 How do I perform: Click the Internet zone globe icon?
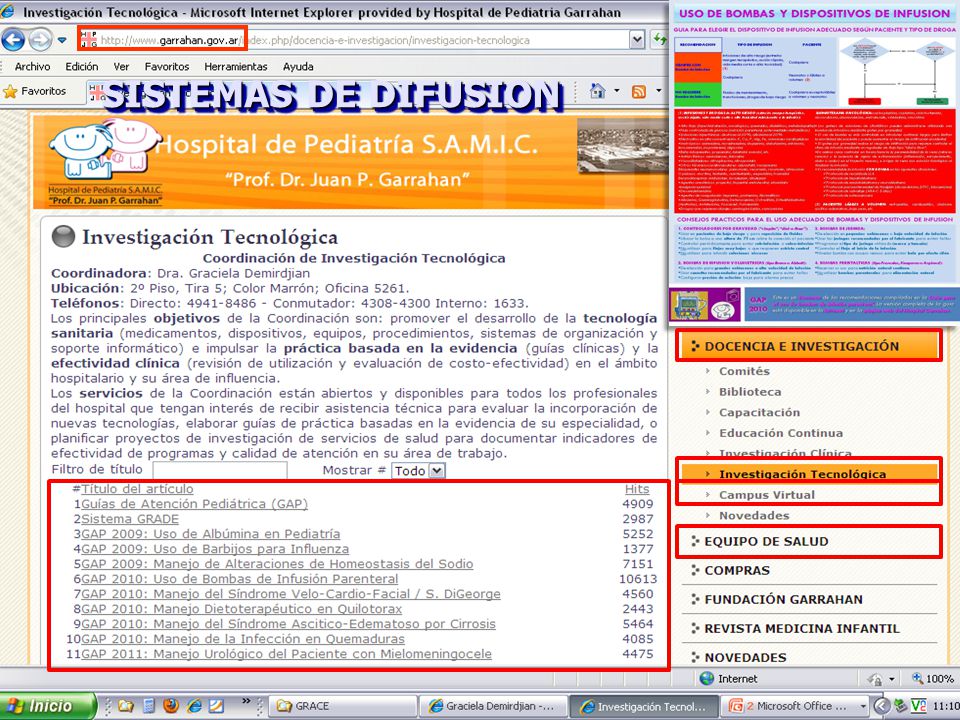click(x=707, y=678)
